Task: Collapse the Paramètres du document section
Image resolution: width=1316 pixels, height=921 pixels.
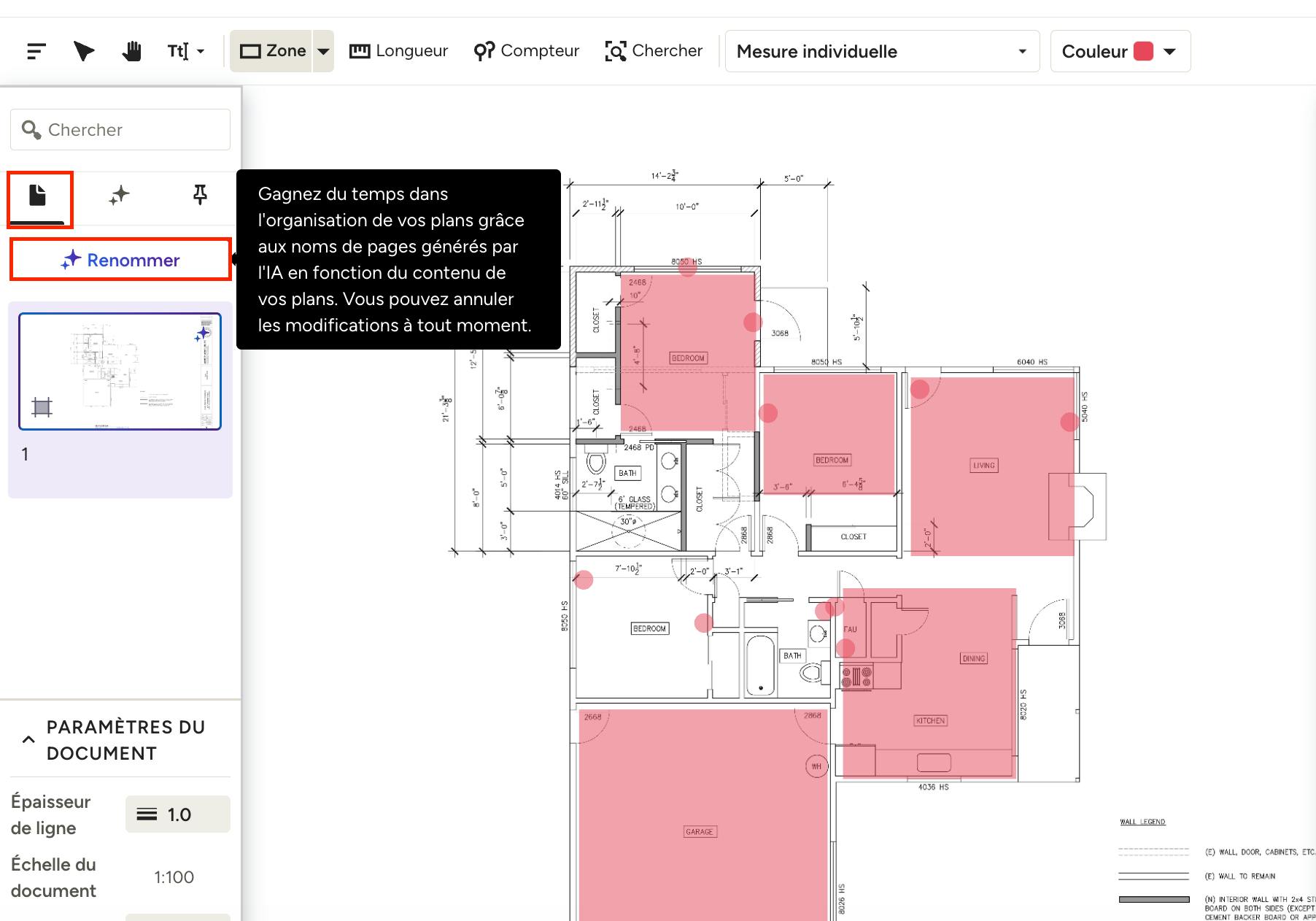Action: pos(28,739)
